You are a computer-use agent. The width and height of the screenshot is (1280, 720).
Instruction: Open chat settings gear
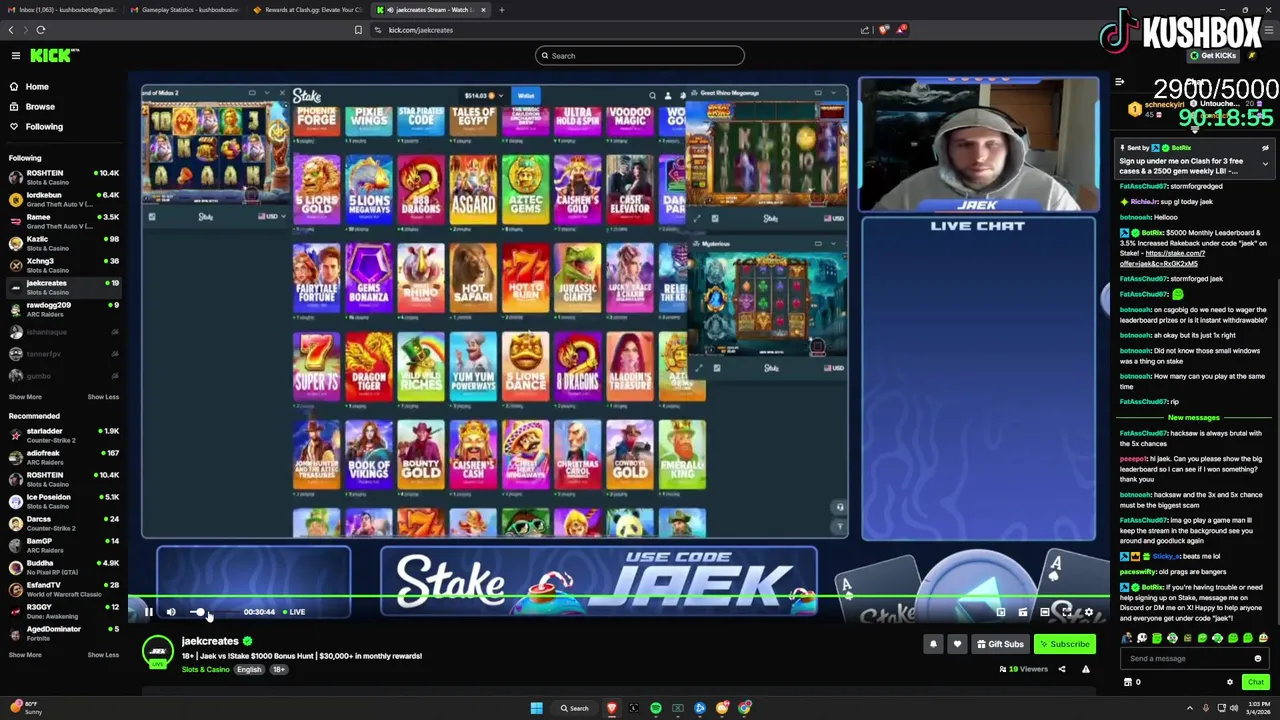coord(1230,682)
